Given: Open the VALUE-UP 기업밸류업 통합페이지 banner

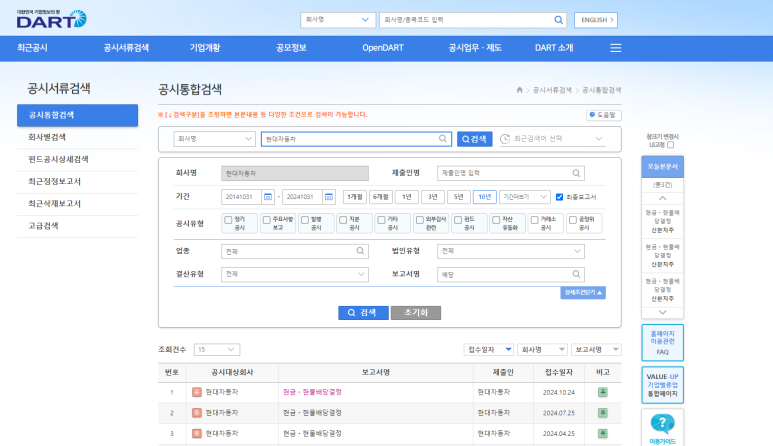Looking at the screenshot, I should point(662,385).
